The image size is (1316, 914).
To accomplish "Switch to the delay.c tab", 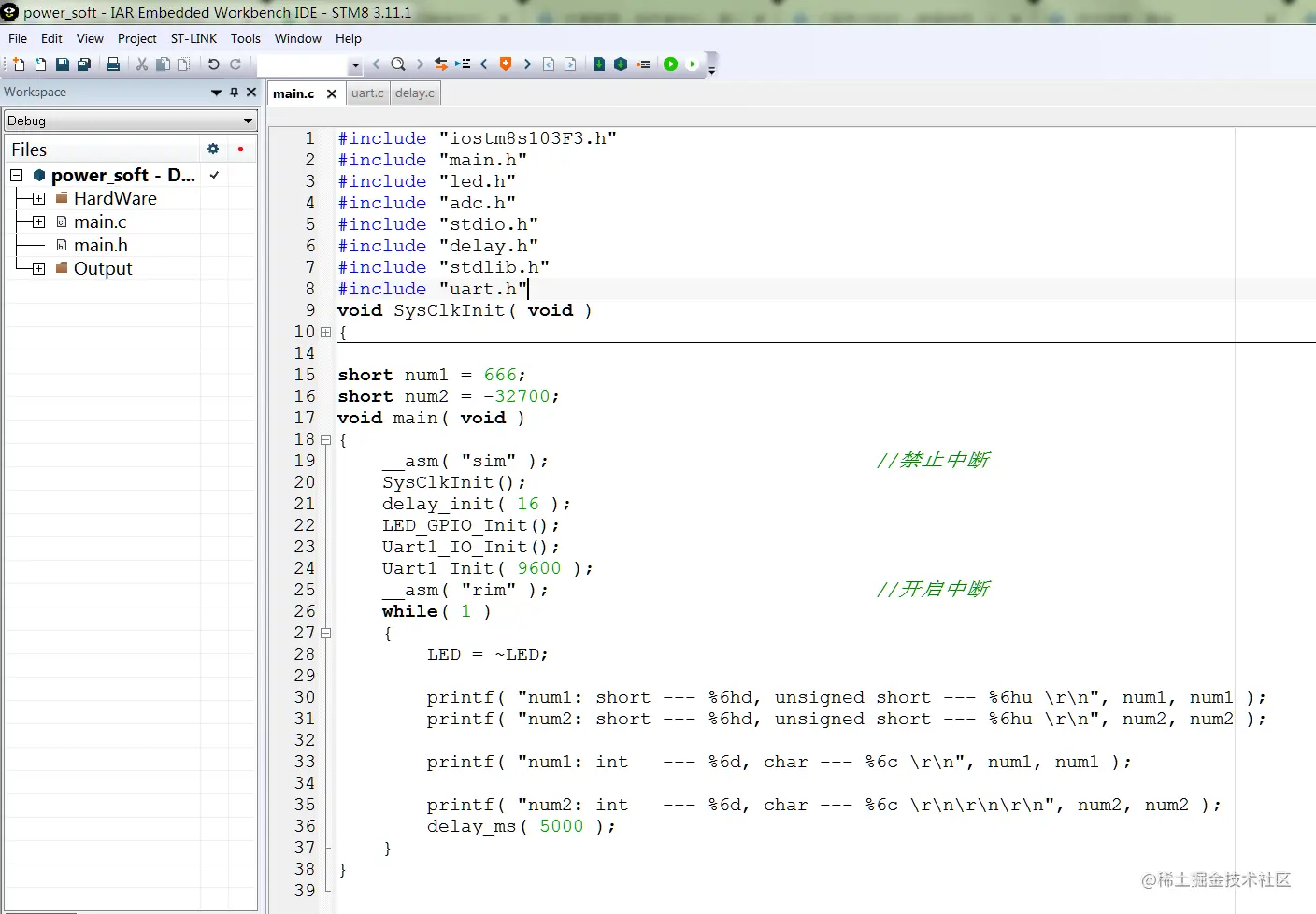I will 415,93.
